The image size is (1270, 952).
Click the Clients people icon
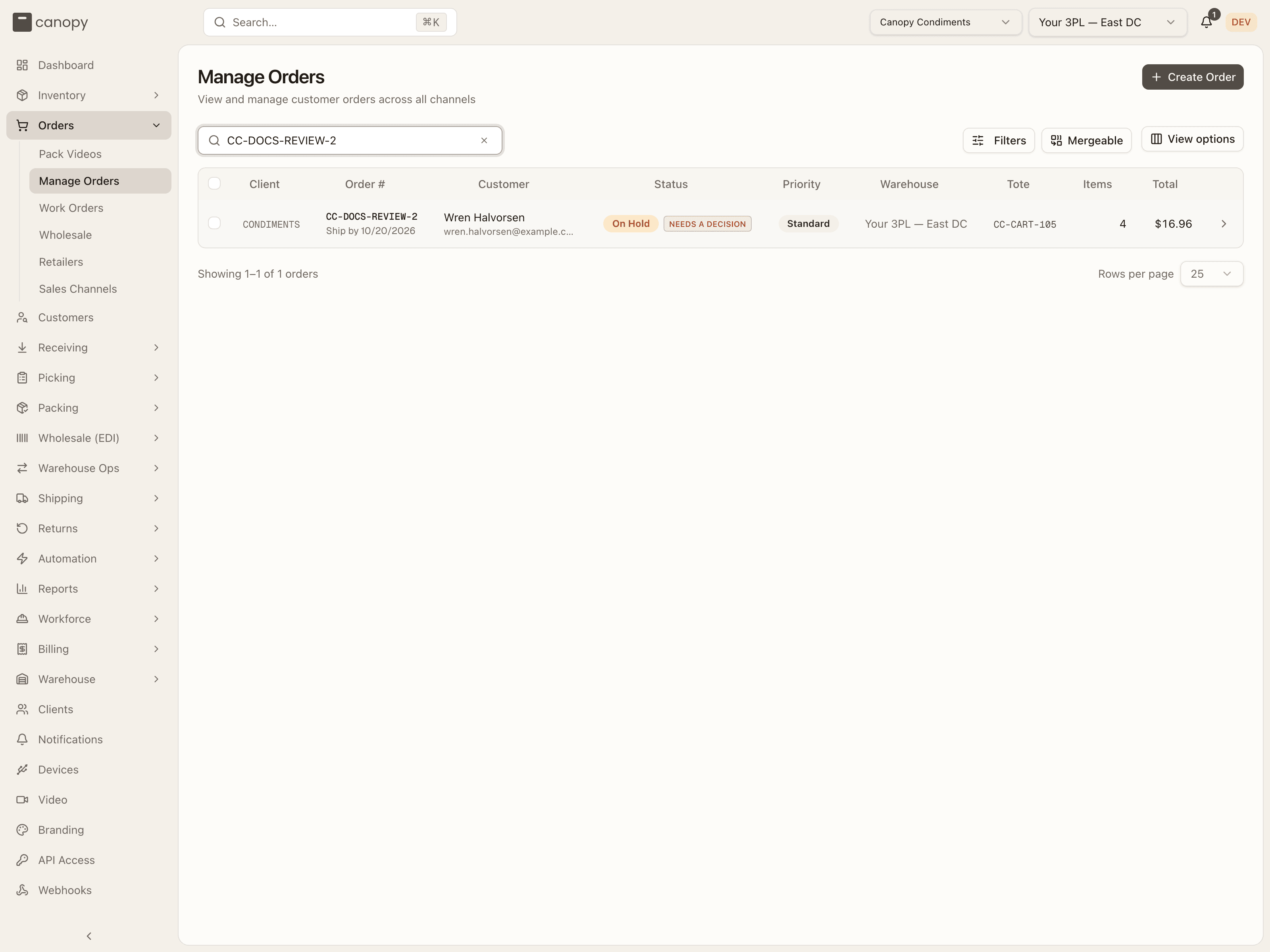coord(22,709)
